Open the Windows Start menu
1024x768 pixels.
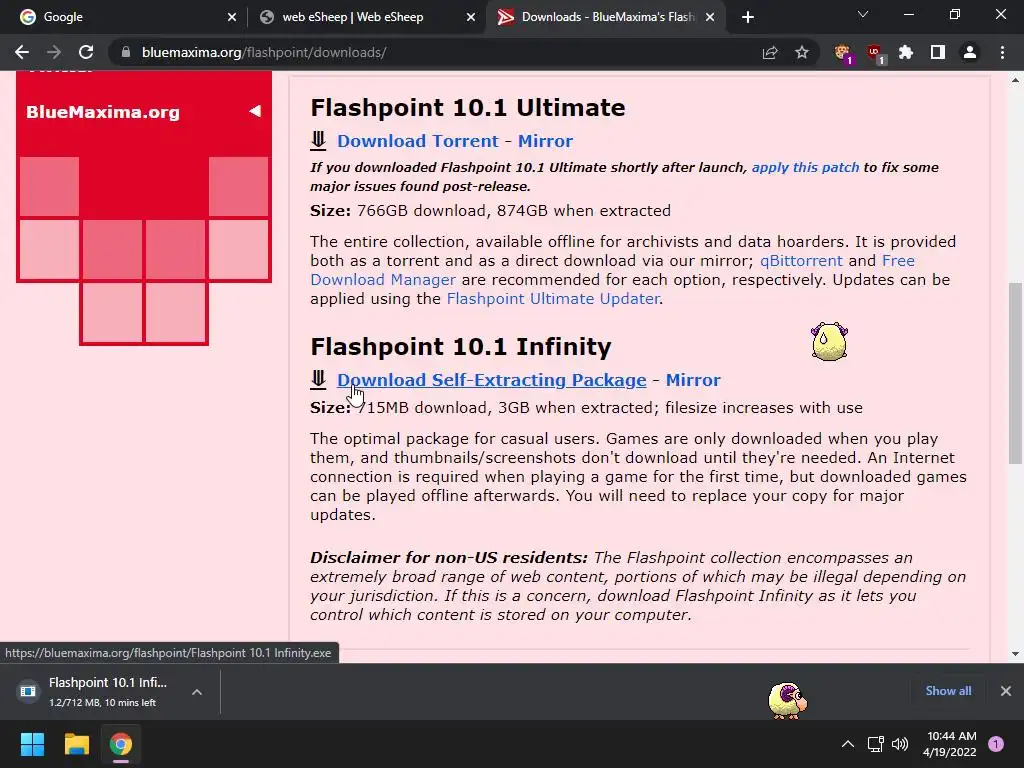click(32, 744)
